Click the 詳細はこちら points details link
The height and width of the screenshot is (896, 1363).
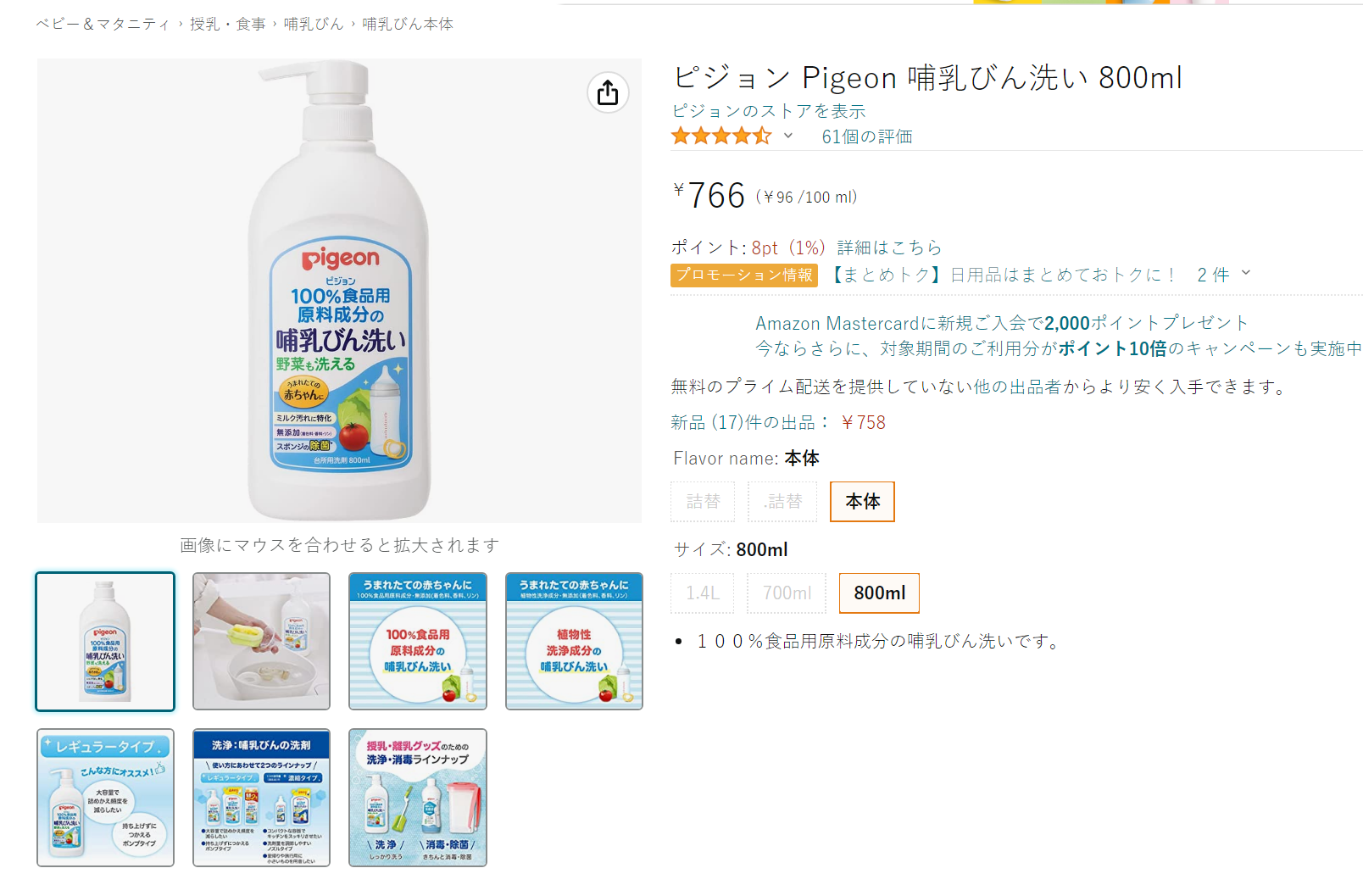coord(889,248)
